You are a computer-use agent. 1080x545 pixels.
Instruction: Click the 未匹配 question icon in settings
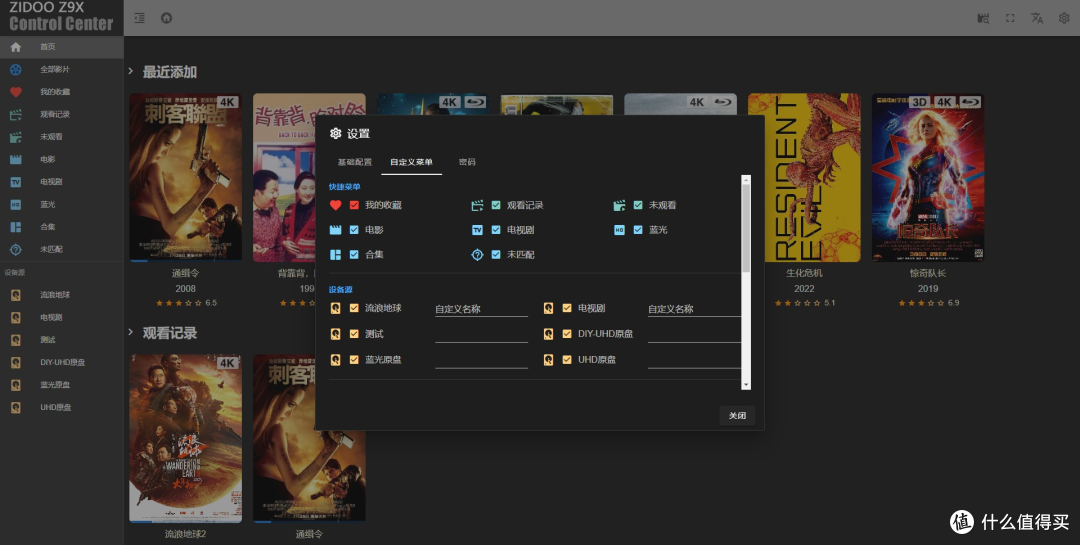click(477, 254)
